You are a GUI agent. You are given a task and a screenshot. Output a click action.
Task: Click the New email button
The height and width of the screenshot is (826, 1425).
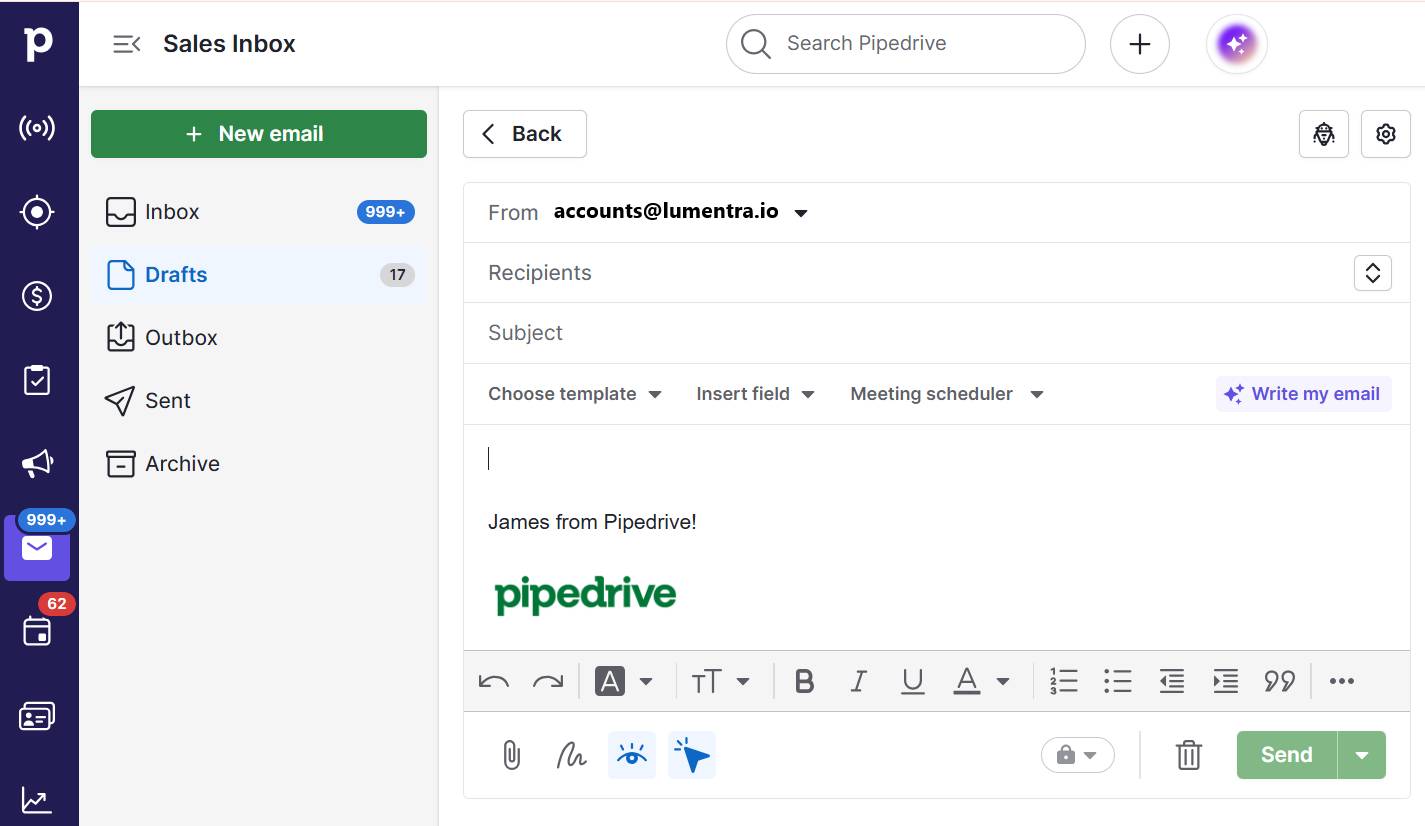(x=259, y=134)
